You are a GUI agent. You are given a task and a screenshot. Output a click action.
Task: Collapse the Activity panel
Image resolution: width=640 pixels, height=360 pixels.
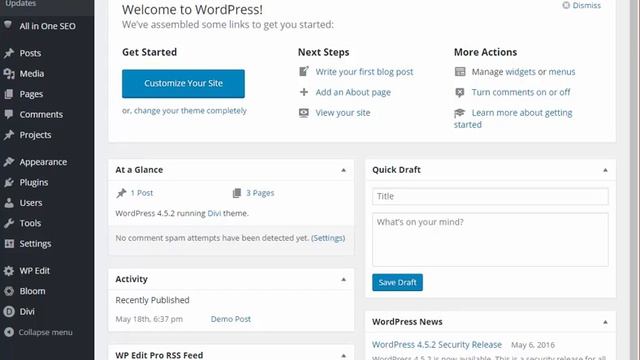click(x=343, y=280)
